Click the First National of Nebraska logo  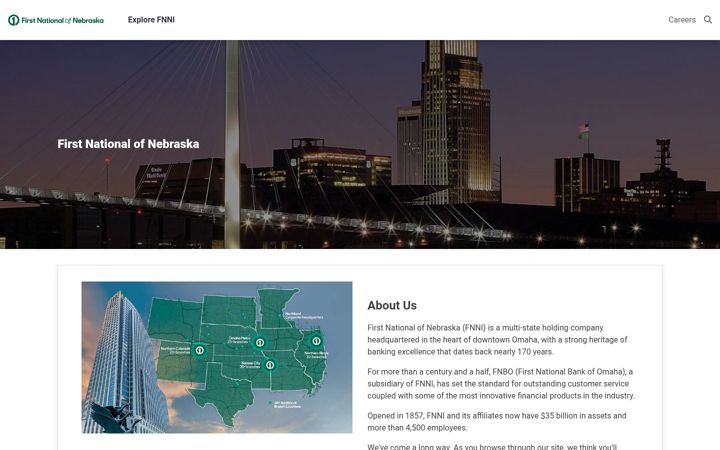point(56,20)
